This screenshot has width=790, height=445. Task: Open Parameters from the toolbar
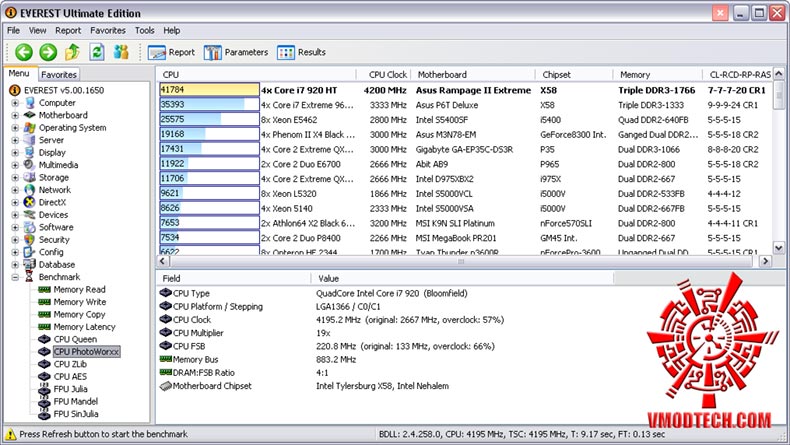click(x=236, y=52)
